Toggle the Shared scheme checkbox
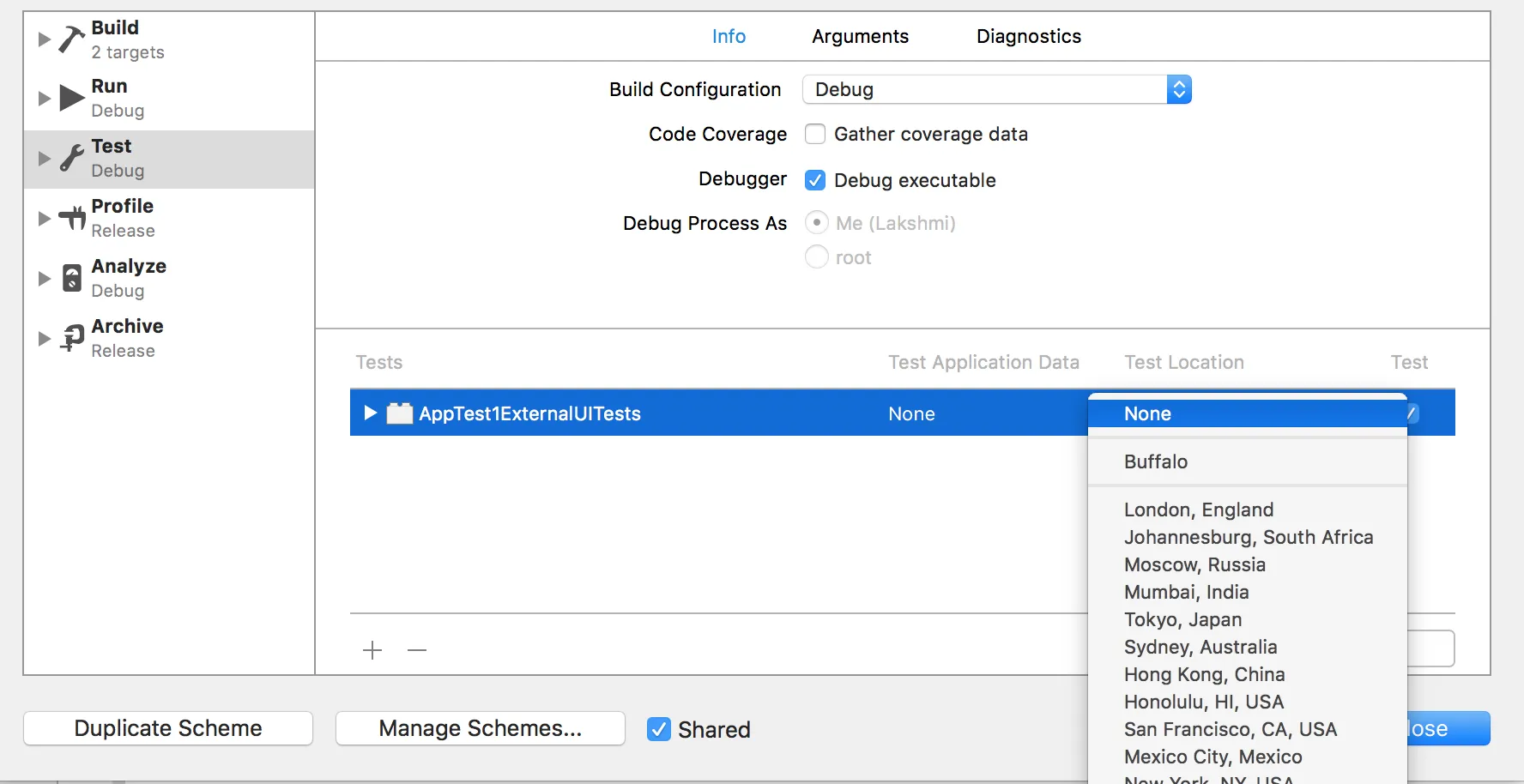Viewport: 1524px width, 784px height. pos(658,729)
